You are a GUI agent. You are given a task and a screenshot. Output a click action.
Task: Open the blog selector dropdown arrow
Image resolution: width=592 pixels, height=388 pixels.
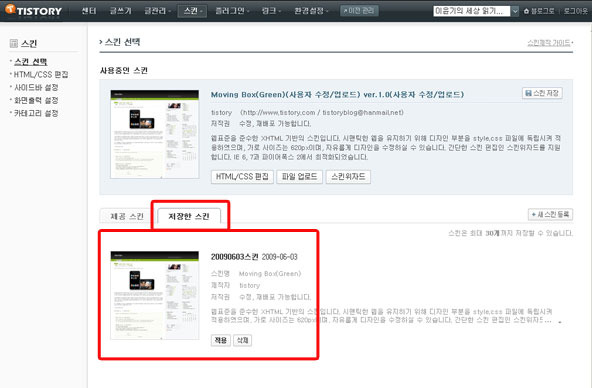(x=515, y=11)
